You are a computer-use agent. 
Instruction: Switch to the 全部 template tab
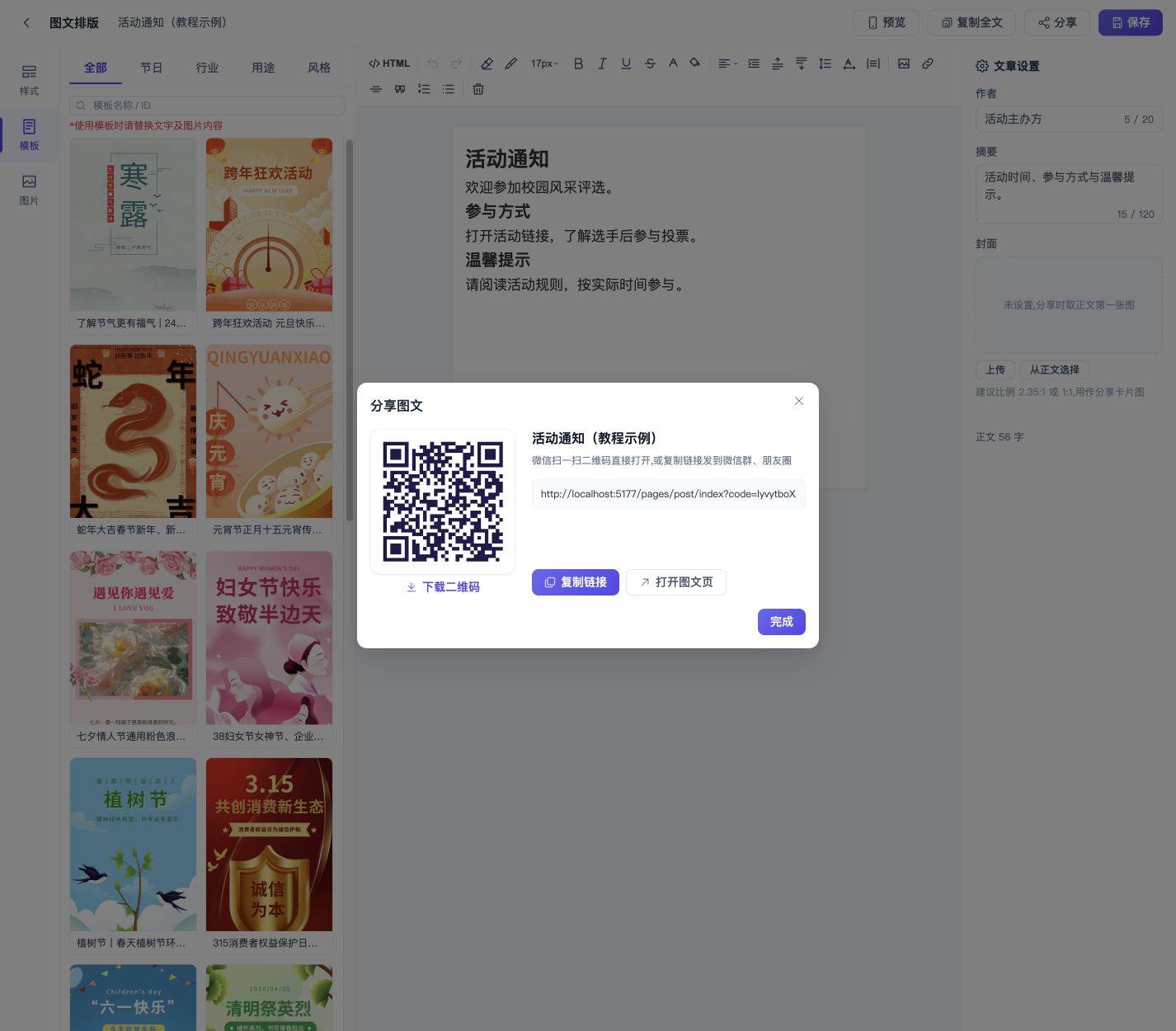pos(96,68)
